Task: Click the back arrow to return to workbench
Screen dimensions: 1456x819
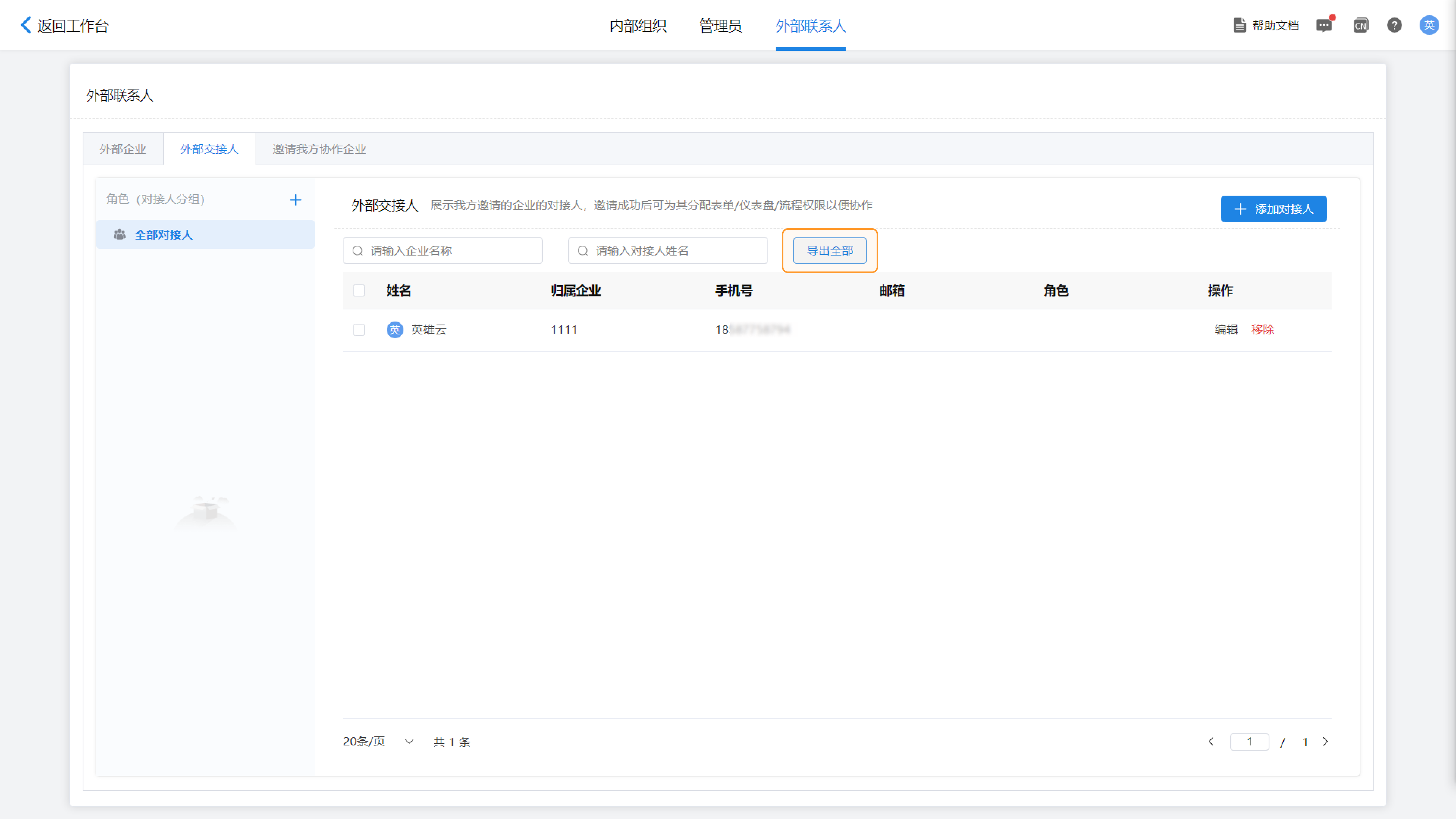Action: (x=26, y=25)
